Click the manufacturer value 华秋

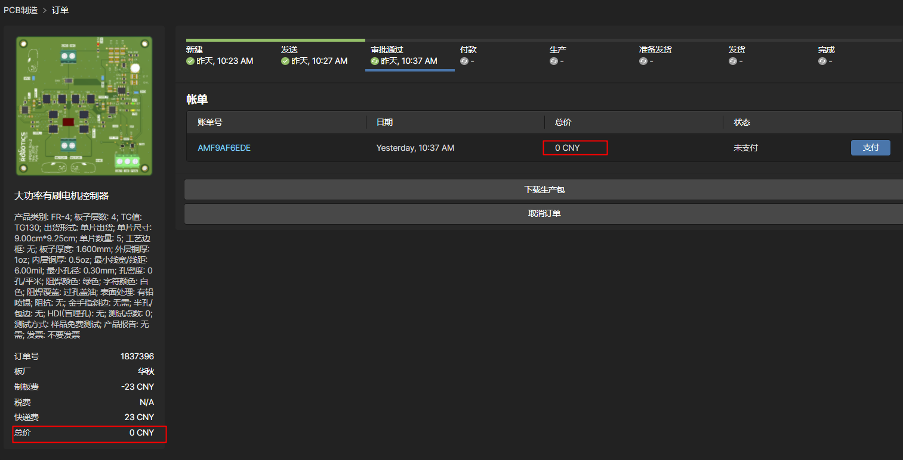click(146, 372)
